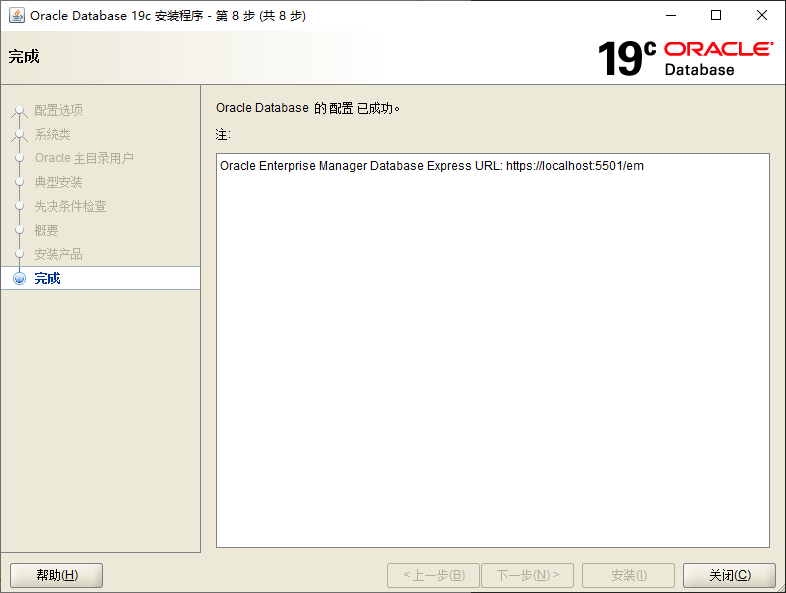Select the 安装产品 step
Image resolution: width=786 pixels, height=593 pixels.
tap(58, 254)
